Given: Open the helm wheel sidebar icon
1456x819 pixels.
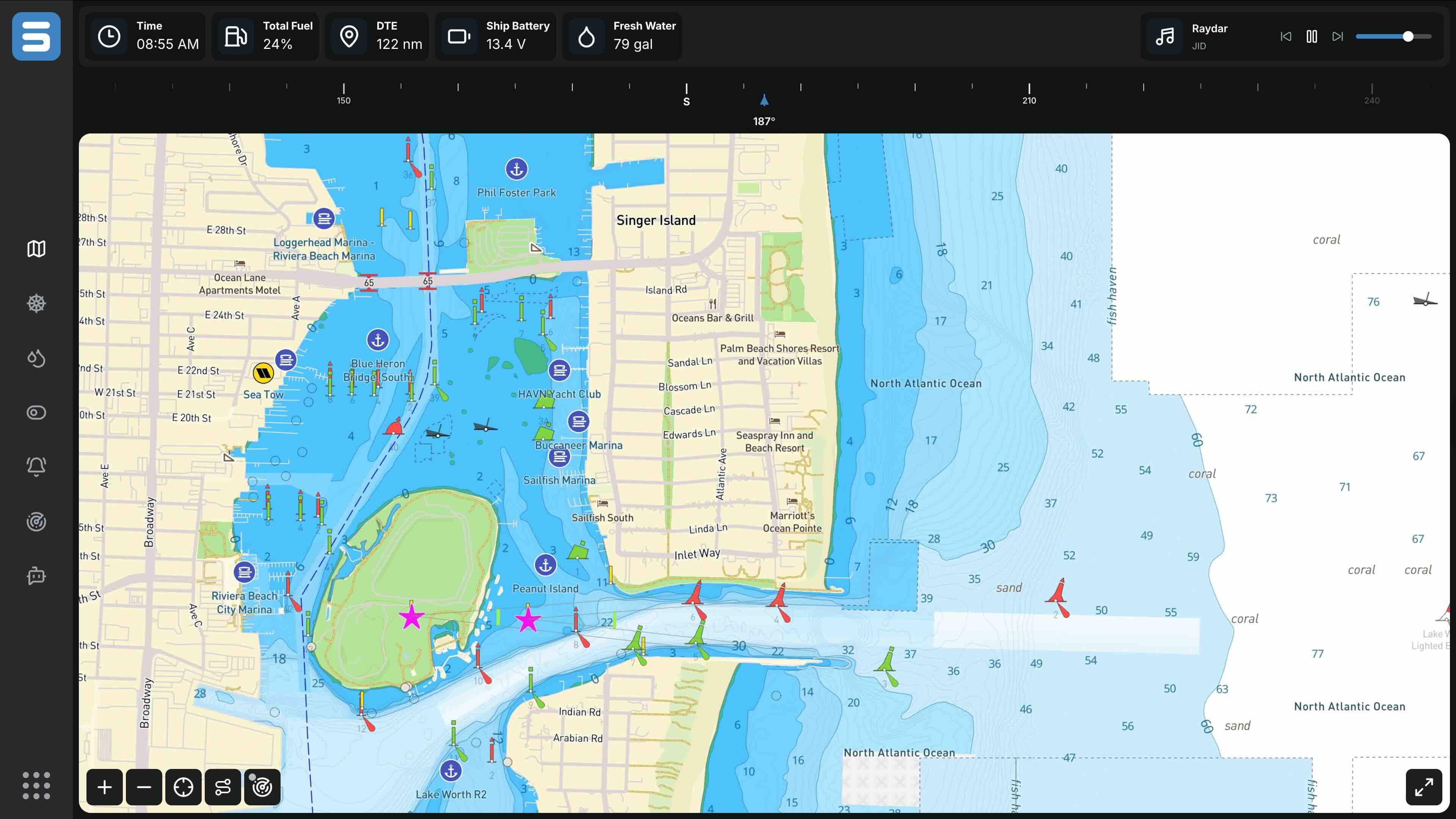Looking at the screenshot, I should (36, 303).
